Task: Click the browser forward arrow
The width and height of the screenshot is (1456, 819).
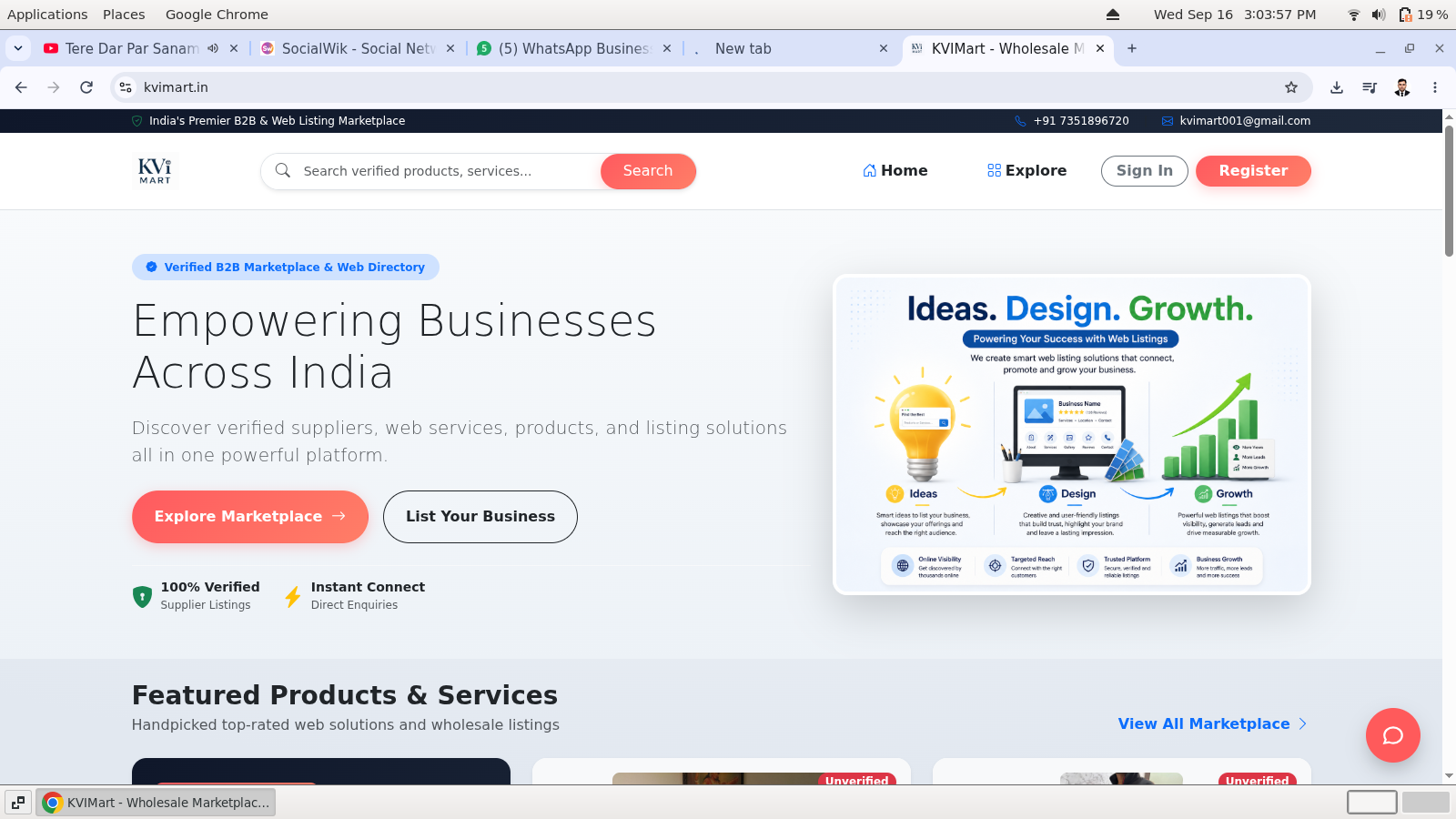Action: pos(54,87)
